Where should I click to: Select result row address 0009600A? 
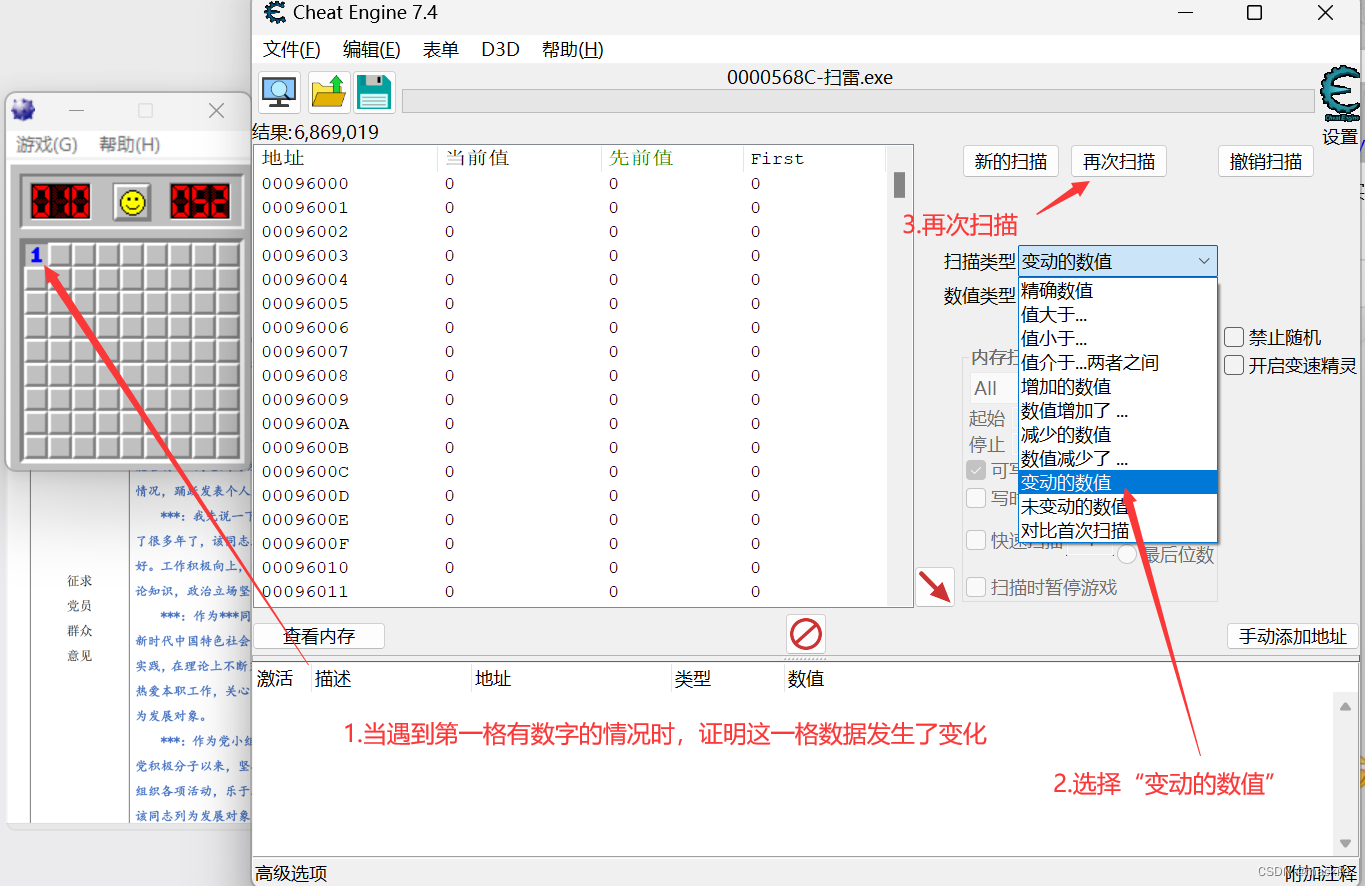click(570, 424)
